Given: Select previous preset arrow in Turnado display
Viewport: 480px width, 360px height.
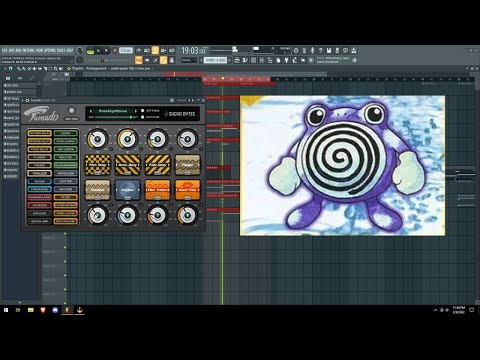Looking at the screenshot, I should pyautogui.click(x=91, y=111).
